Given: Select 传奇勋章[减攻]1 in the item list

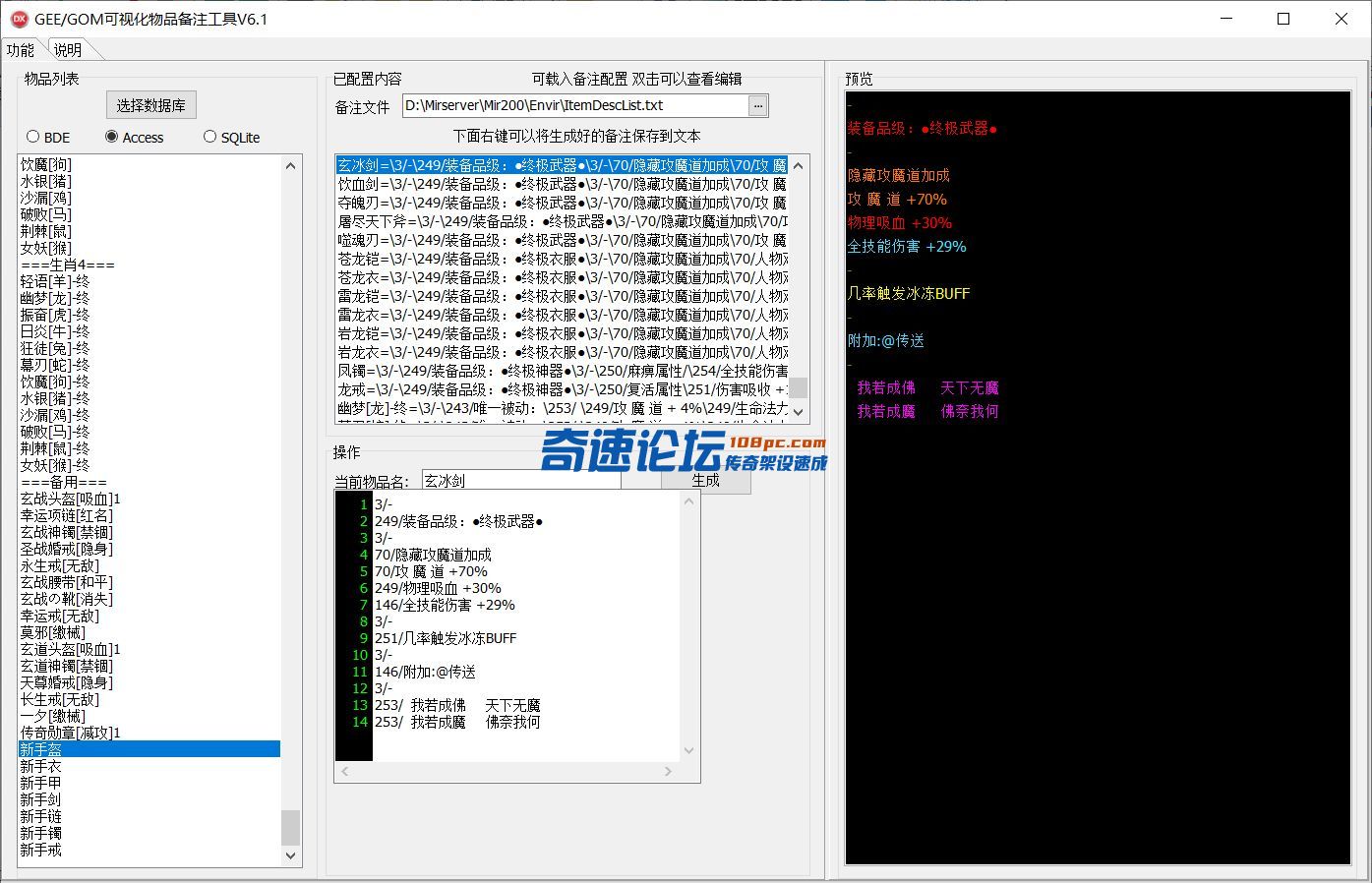Looking at the screenshot, I should (149, 733).
